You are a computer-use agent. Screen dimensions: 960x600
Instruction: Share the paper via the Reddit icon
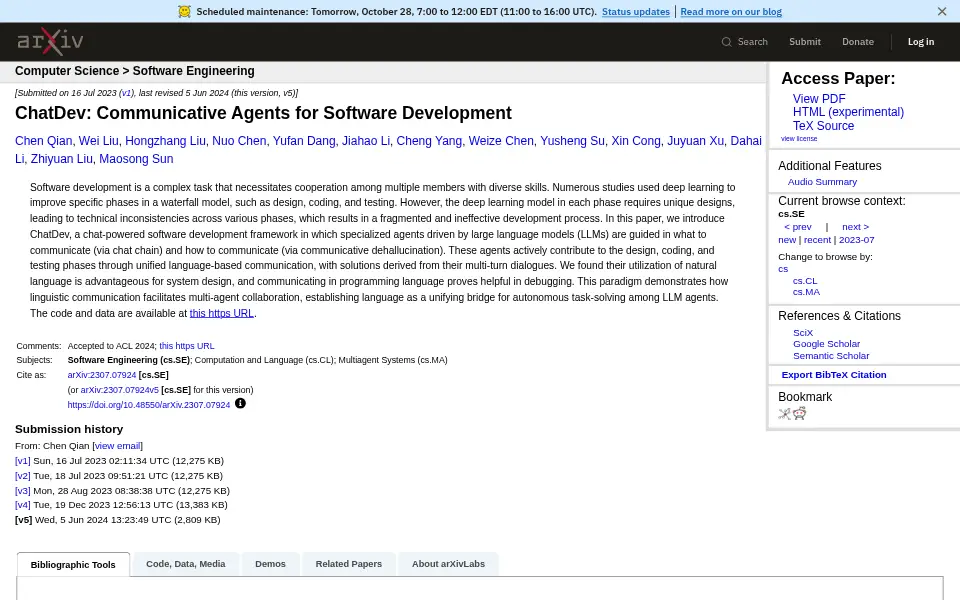point(800,413)
